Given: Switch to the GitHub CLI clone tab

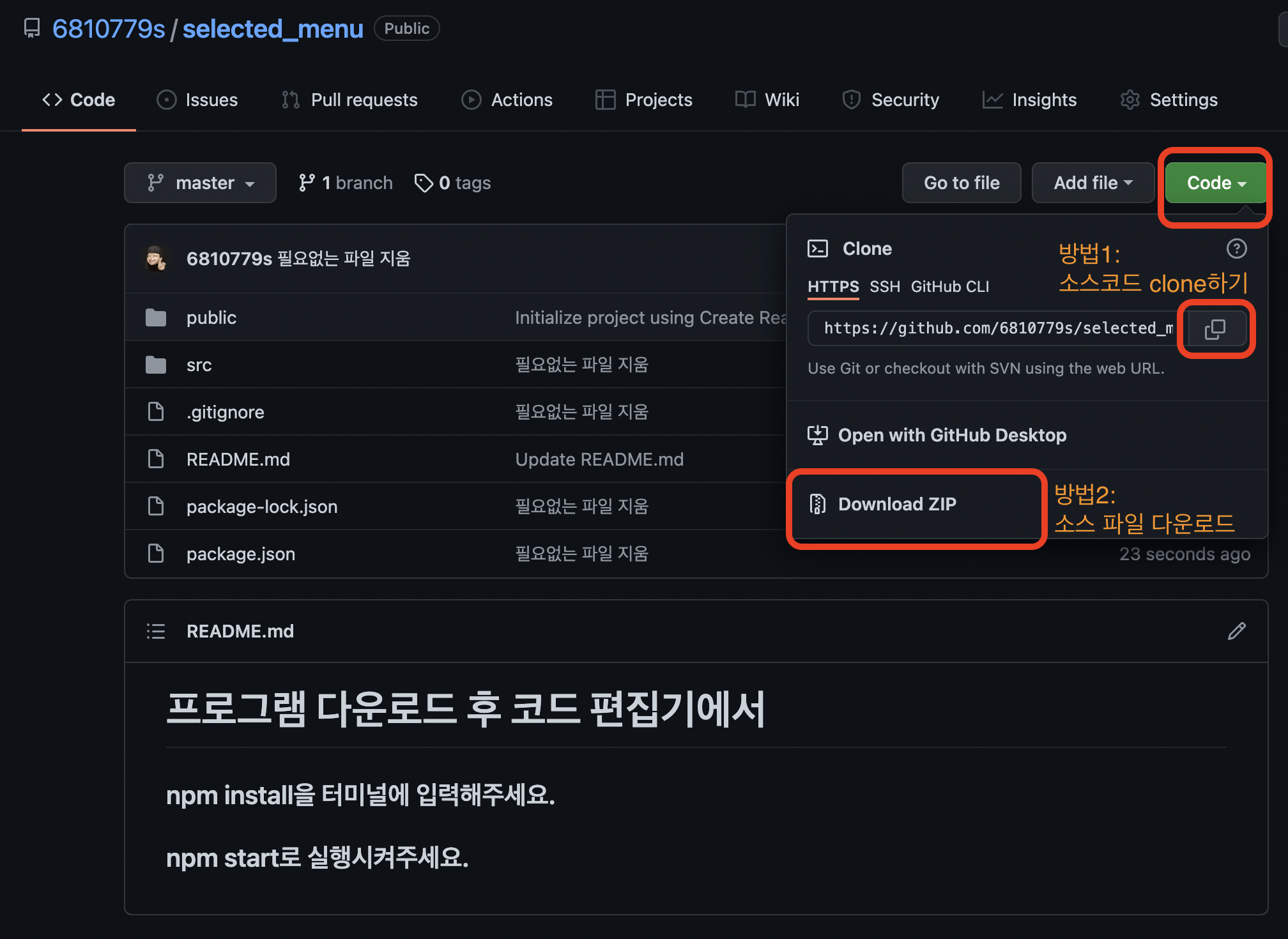Looking at the screenshot, I should click(x=949, y=287).
